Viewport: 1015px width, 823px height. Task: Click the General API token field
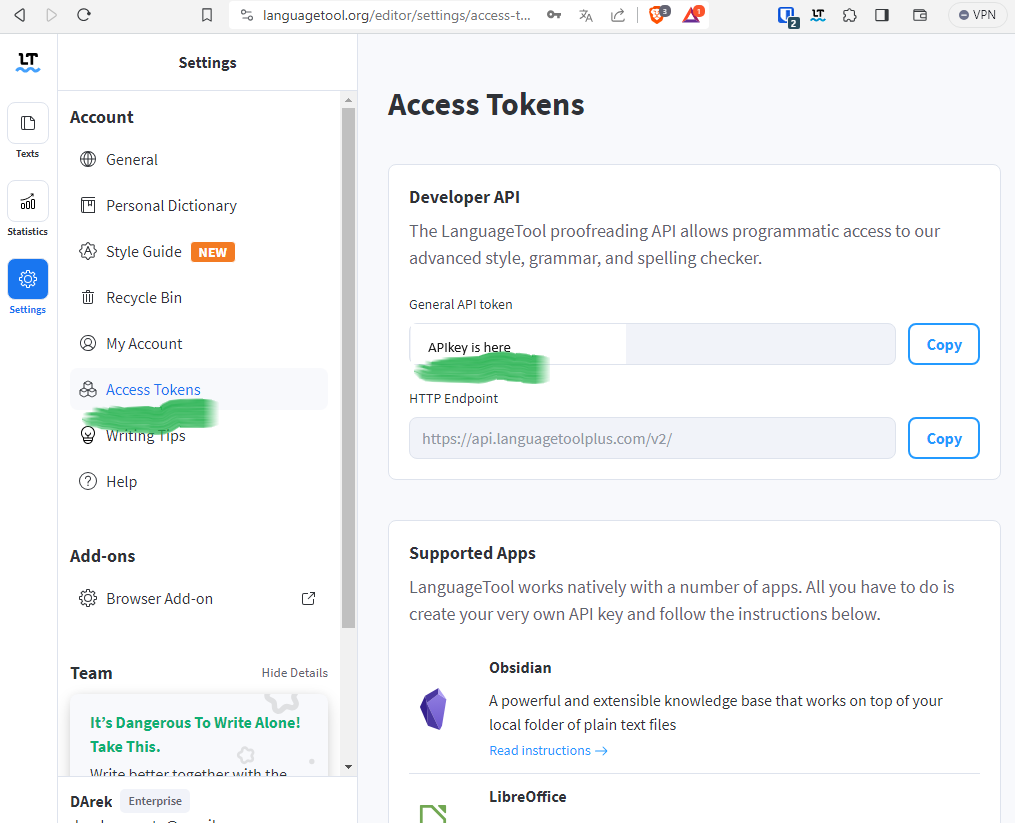652,344
